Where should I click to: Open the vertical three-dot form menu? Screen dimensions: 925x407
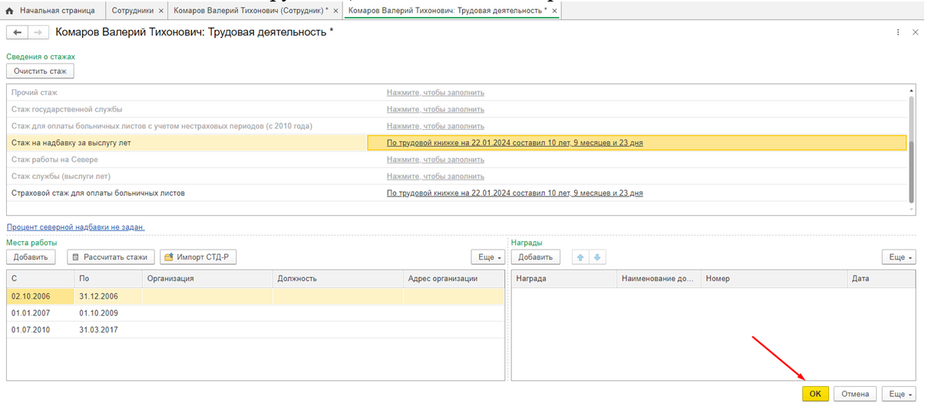tap(898, 33)
